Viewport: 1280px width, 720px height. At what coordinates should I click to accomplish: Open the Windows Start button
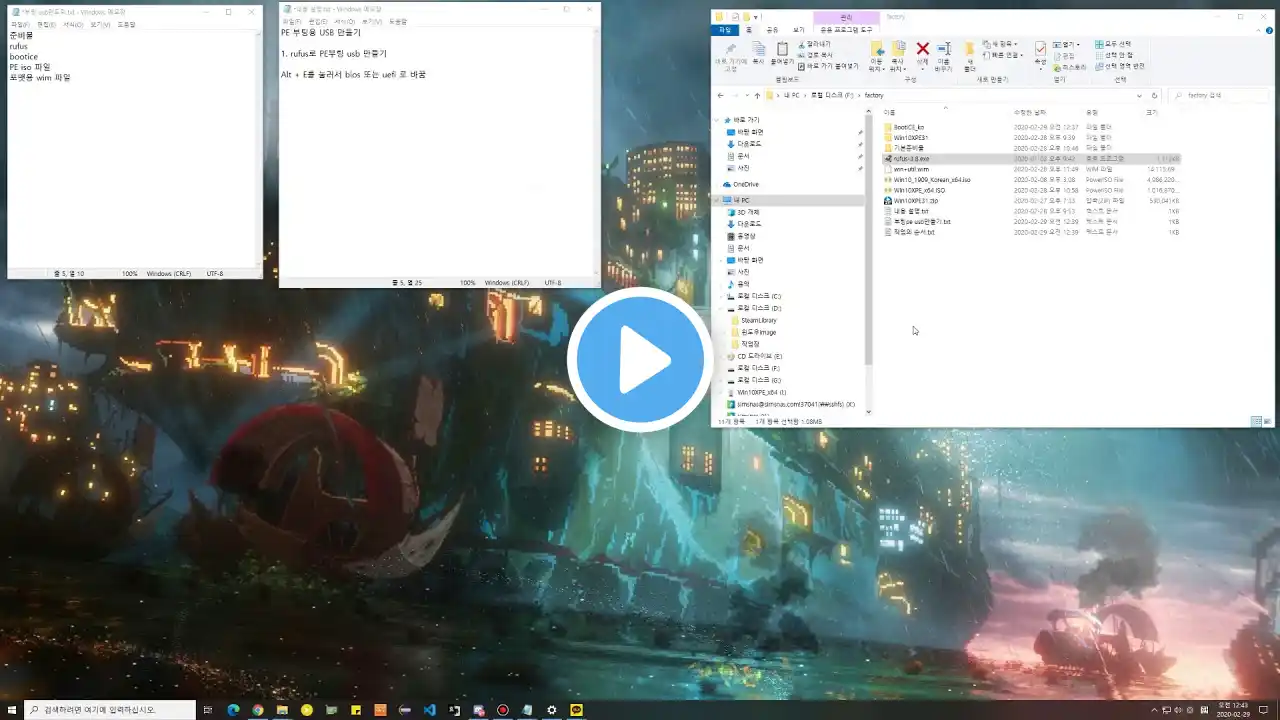coord(12,710)
